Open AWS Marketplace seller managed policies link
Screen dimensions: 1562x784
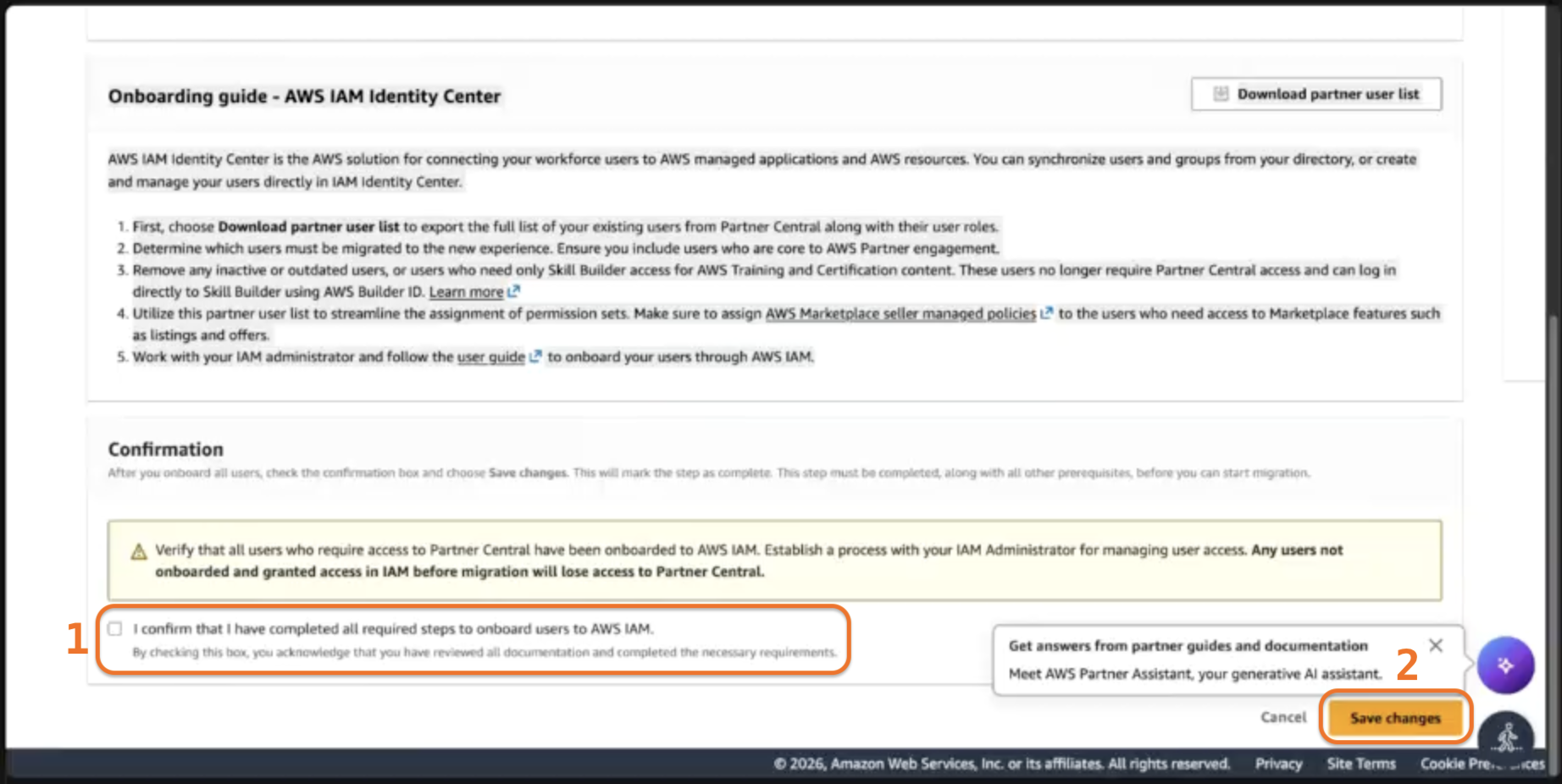click(x=900, y=313)
